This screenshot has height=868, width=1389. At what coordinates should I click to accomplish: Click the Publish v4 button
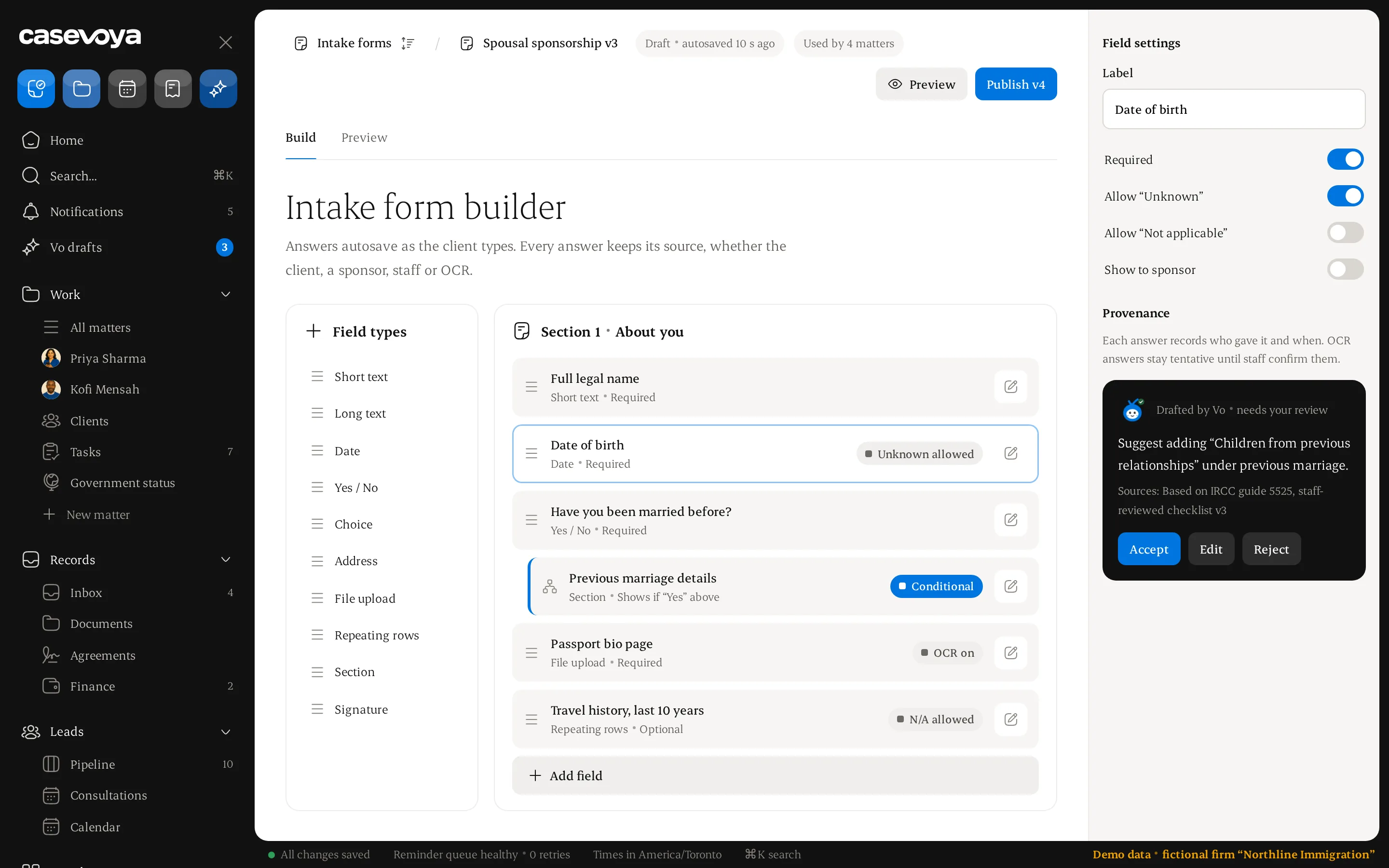click(1015, 84)
